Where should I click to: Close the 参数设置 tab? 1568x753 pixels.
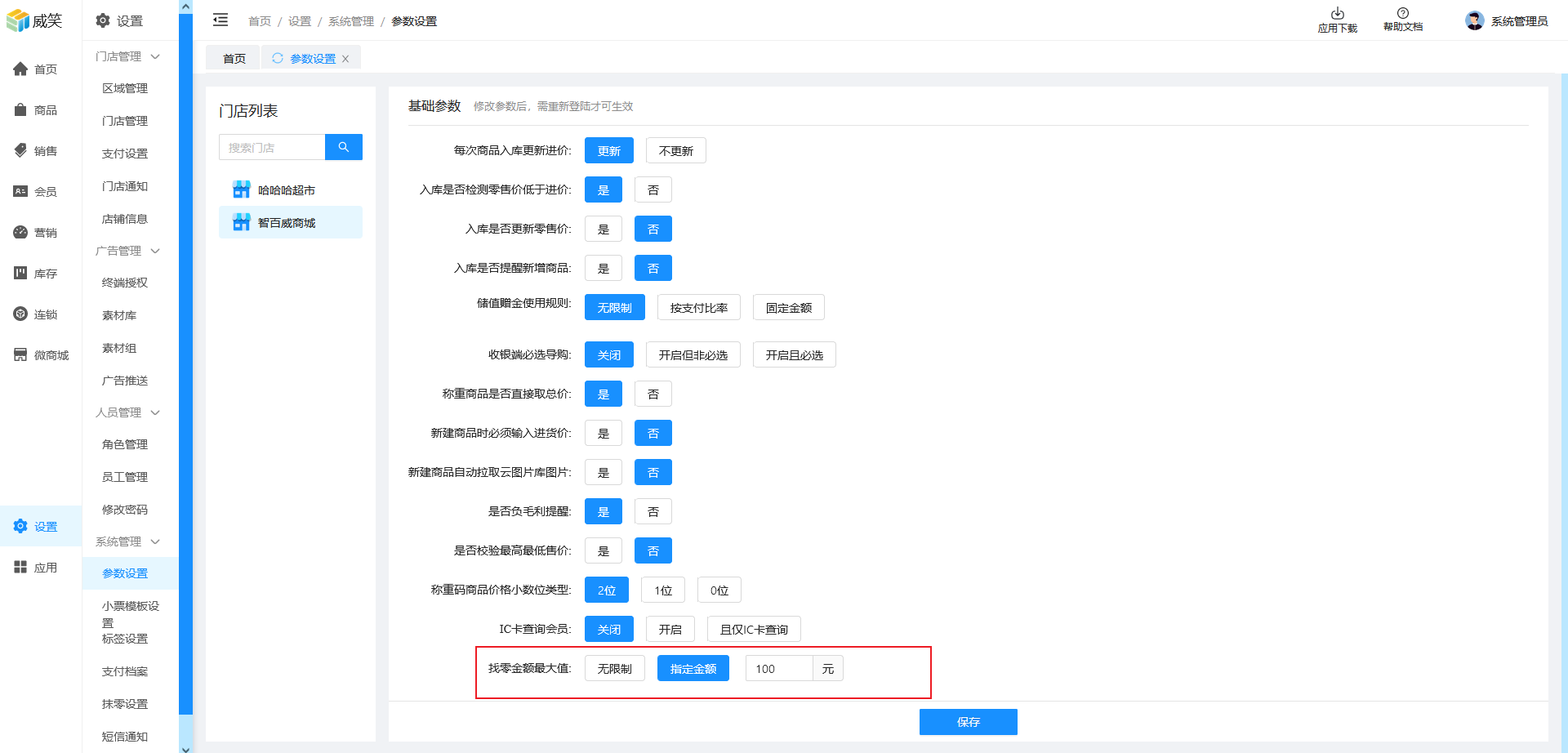click(345, 59)
